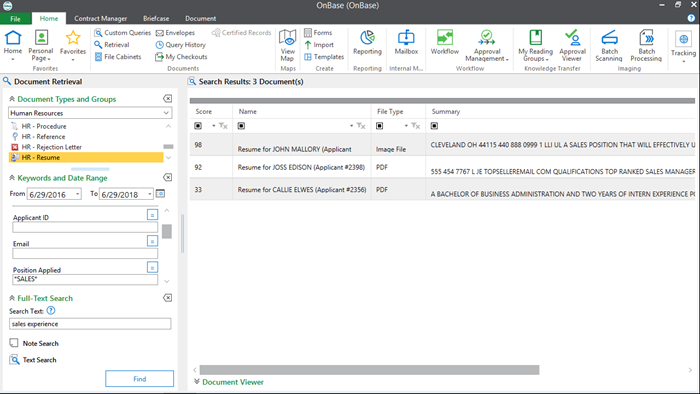
Task: Start Batch Scanning
Action: click(x=609, y=46)
